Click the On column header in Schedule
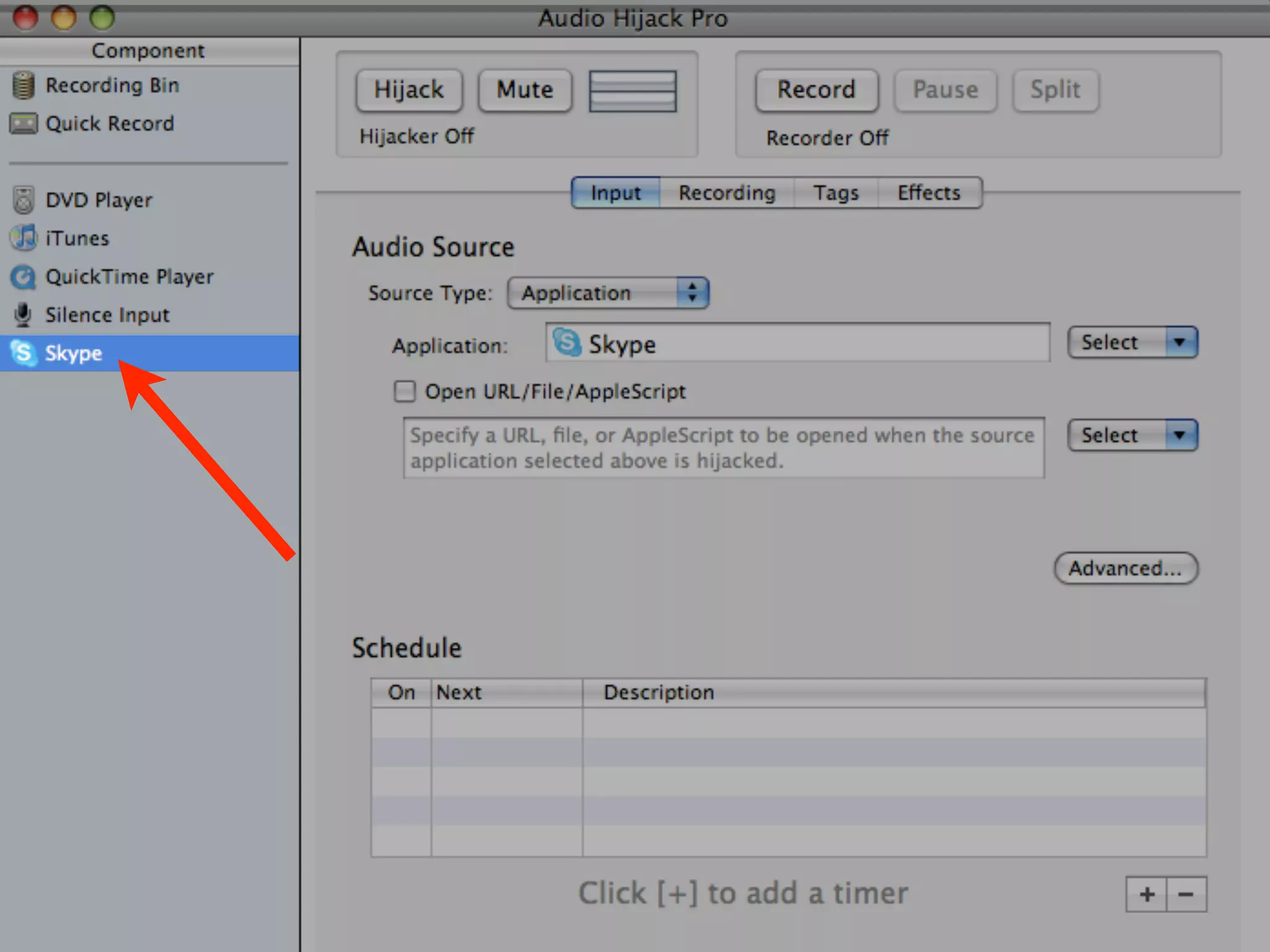This screenshot has height=952, width=1270. tap(401, 692)
